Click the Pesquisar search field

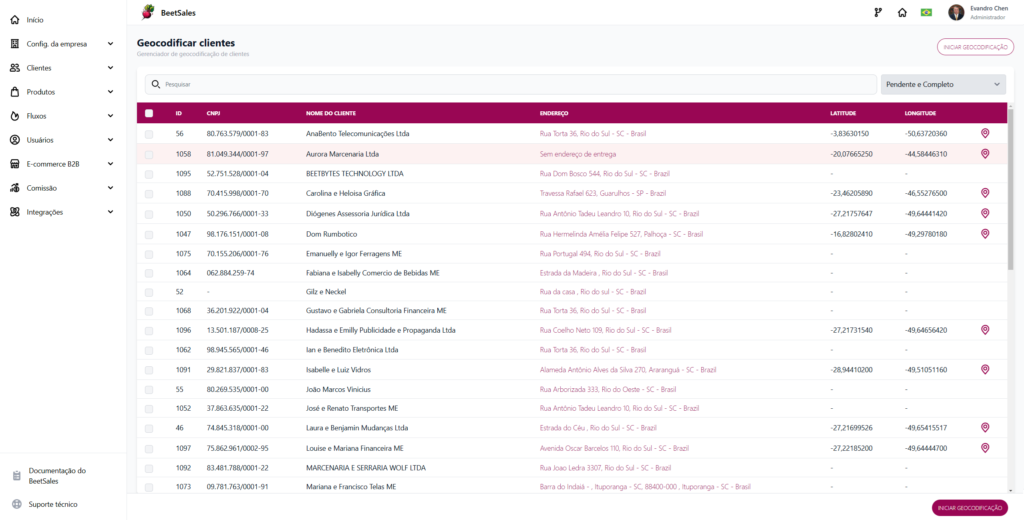(511, 84)
